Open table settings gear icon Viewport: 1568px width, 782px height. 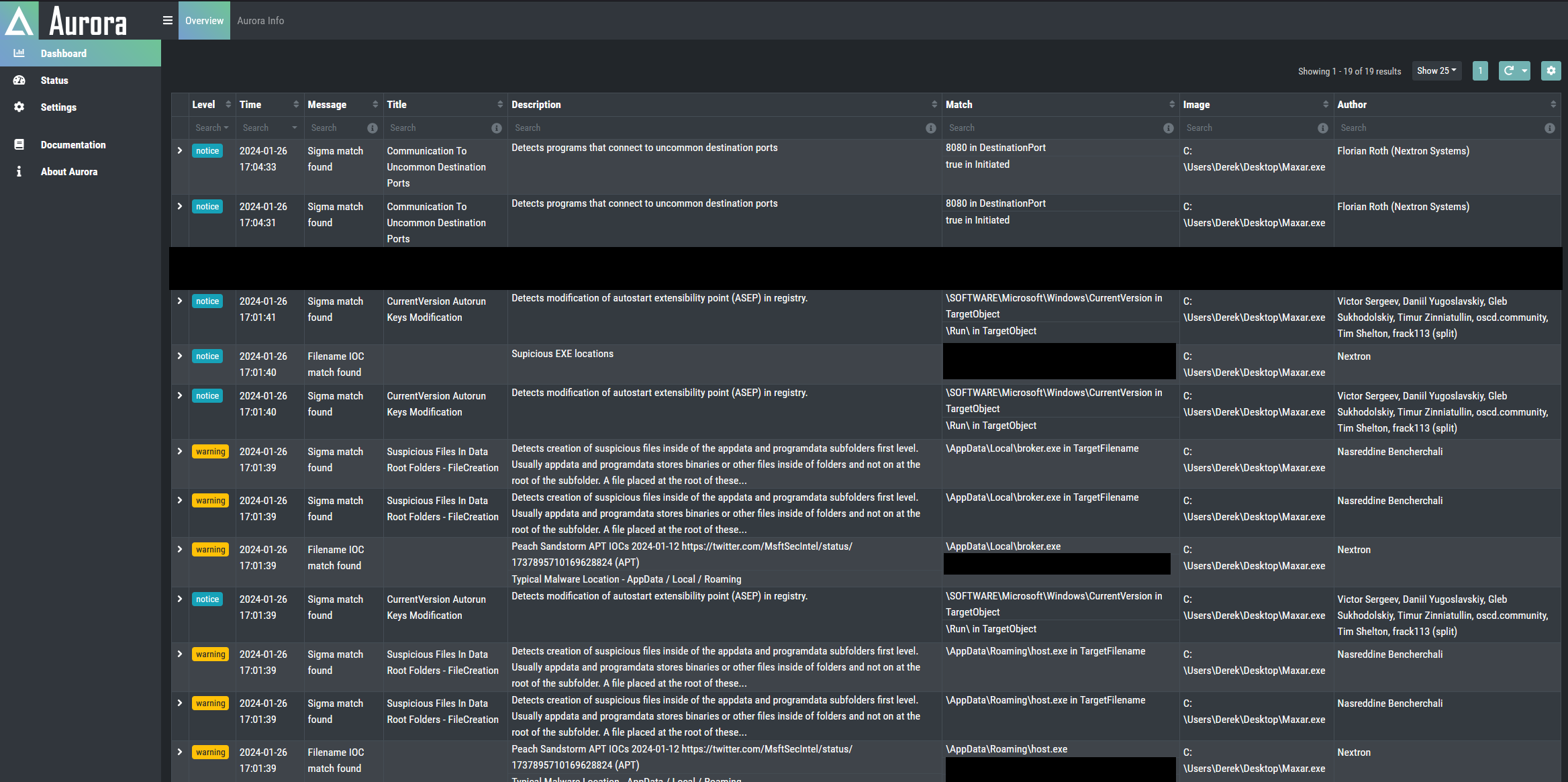tap(1551, 70)
